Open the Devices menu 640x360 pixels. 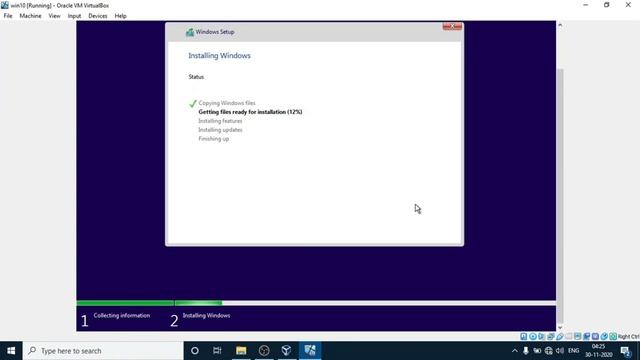[x=98, y=16]
